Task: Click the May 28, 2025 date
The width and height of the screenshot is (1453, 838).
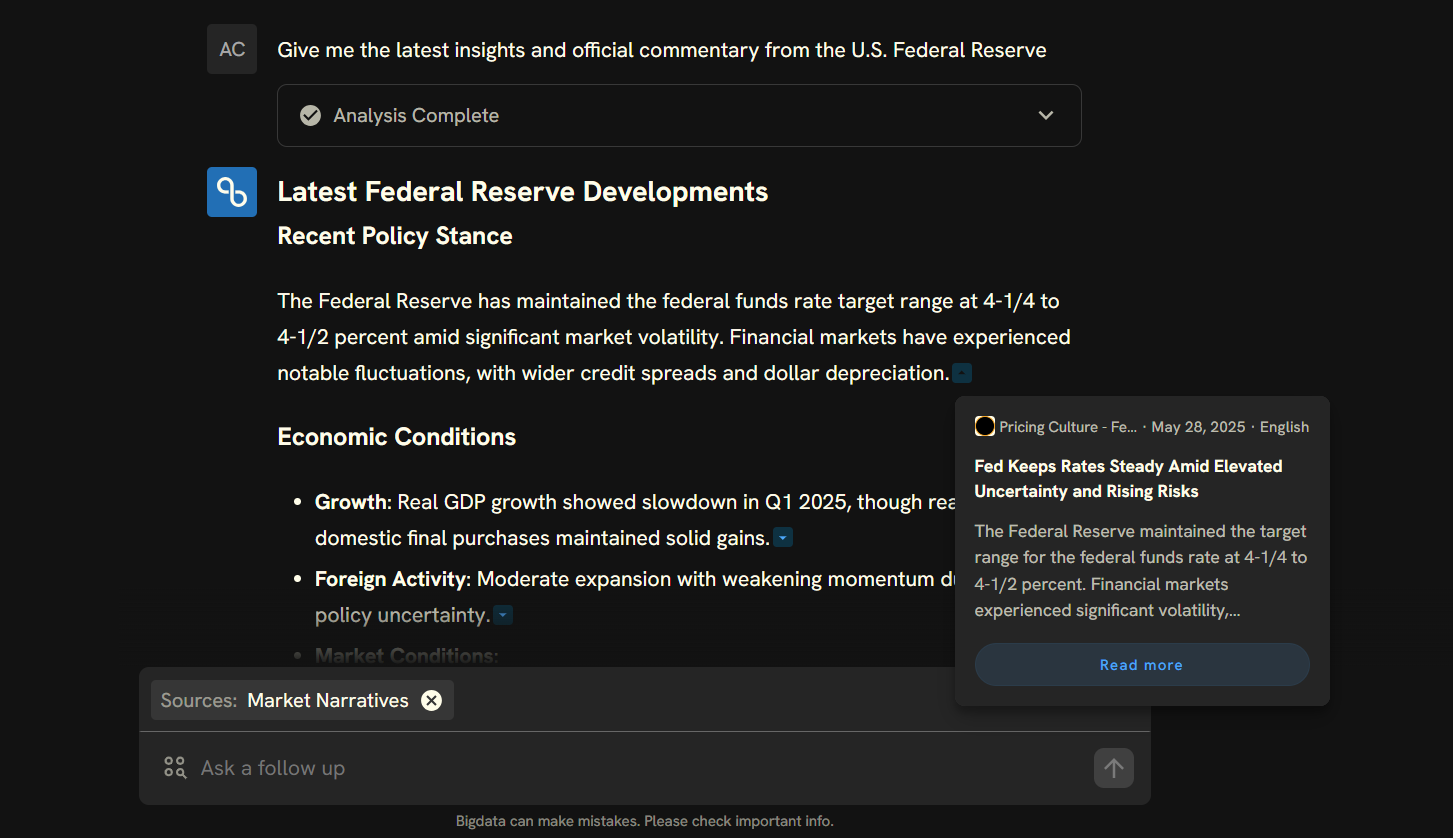Action: coord(1198,427)
